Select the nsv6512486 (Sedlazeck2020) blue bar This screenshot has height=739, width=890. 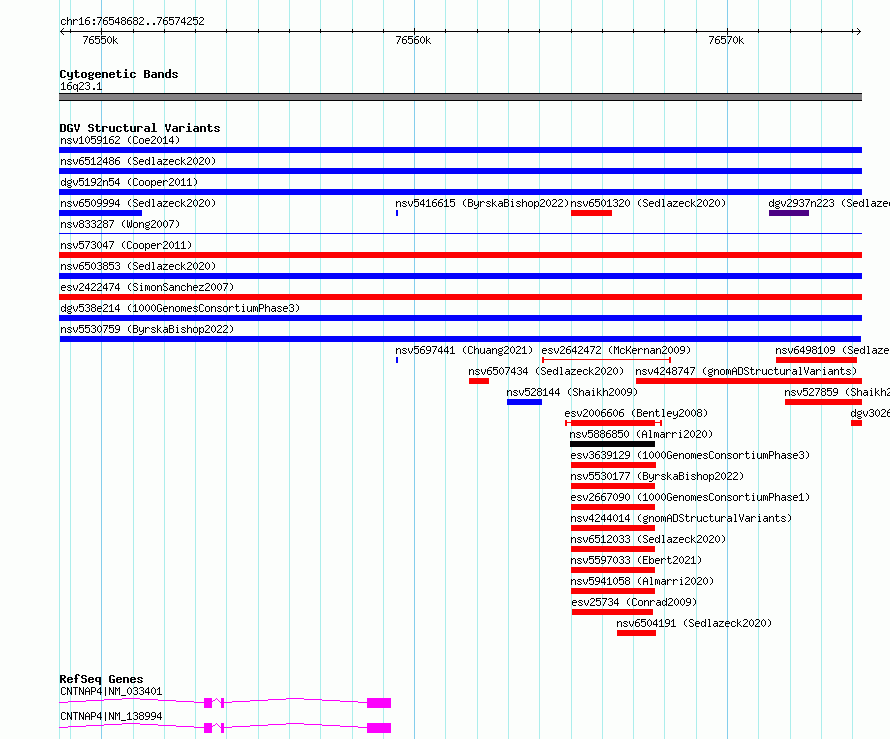click(460, 171)
